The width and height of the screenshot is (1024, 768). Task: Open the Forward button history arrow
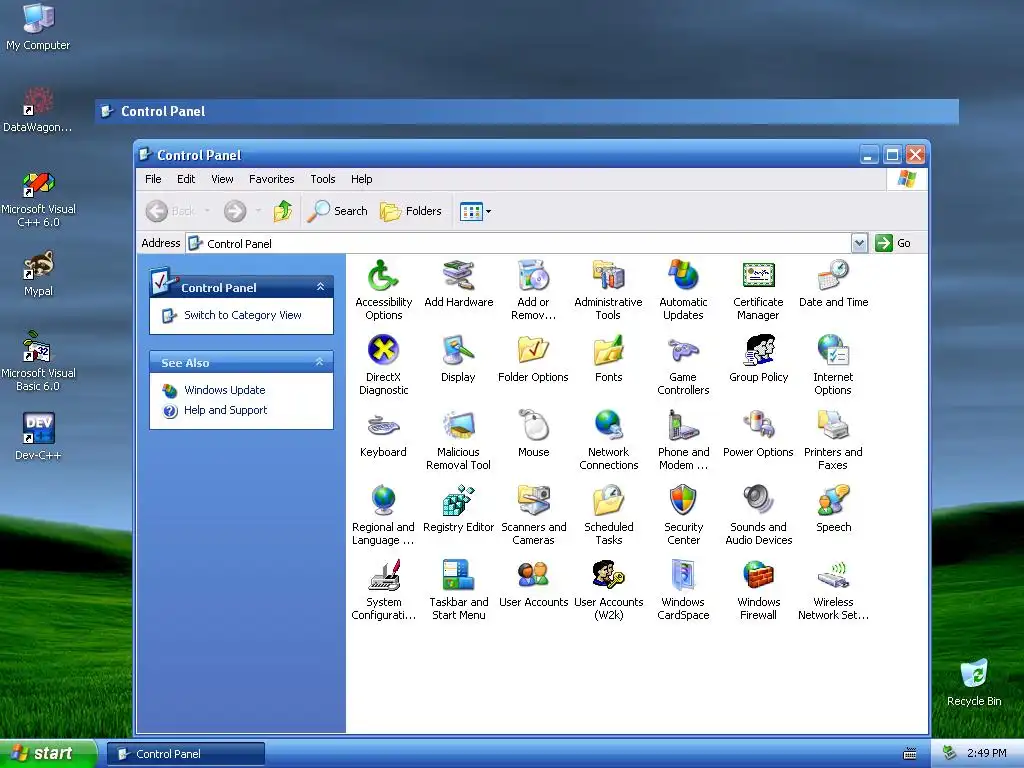259,211
